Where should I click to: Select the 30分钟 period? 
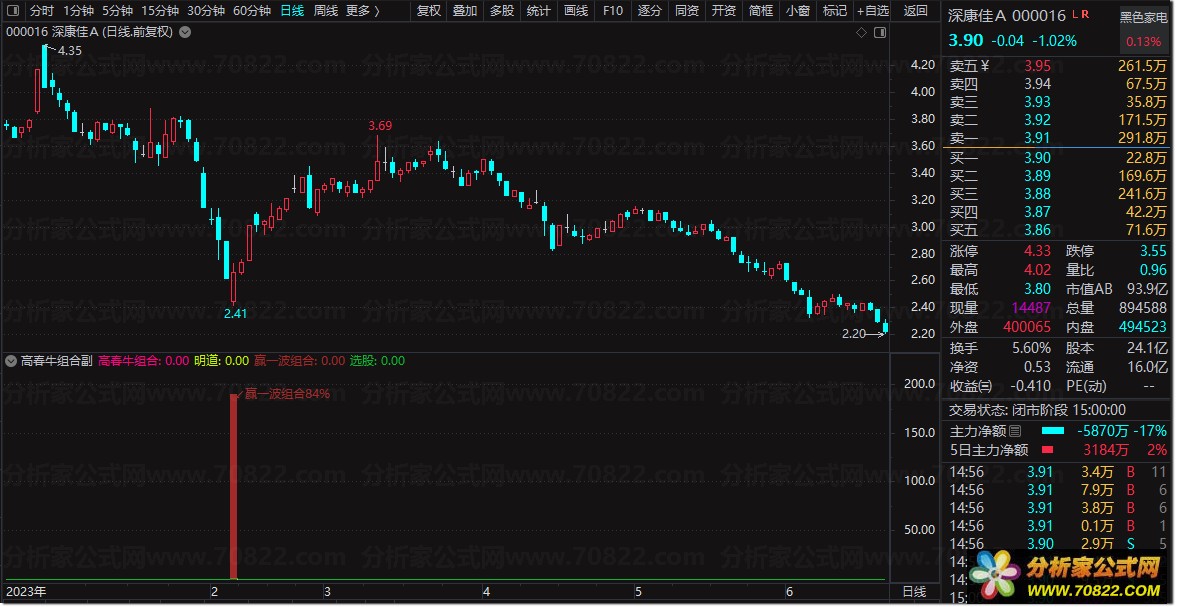206,11
